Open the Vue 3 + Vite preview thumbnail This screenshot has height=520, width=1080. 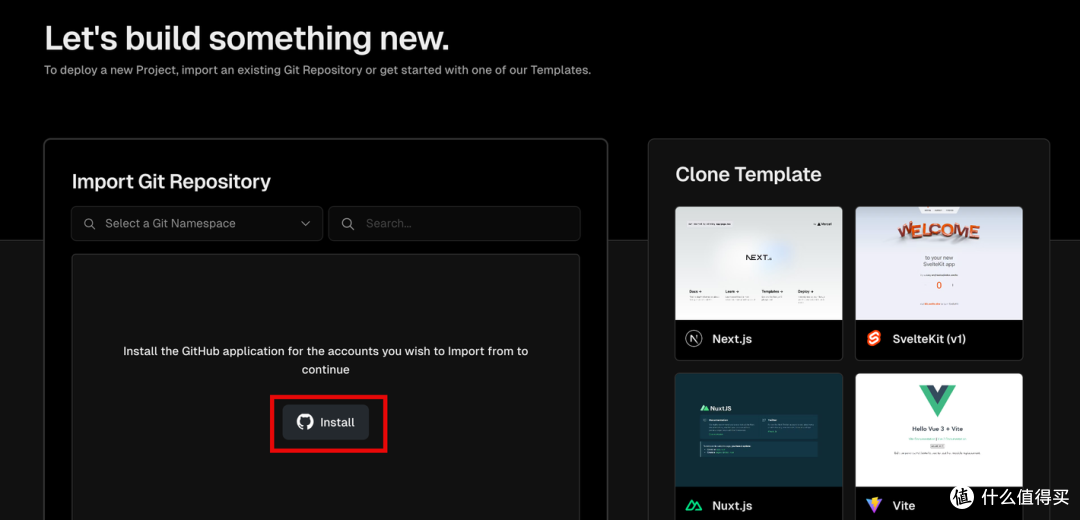point(939,430)
